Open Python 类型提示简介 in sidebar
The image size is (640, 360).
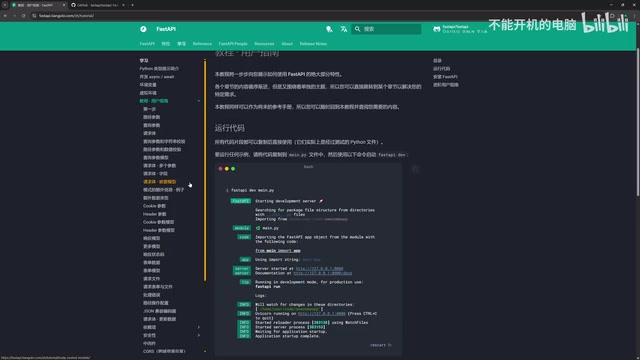coord(159,69)
